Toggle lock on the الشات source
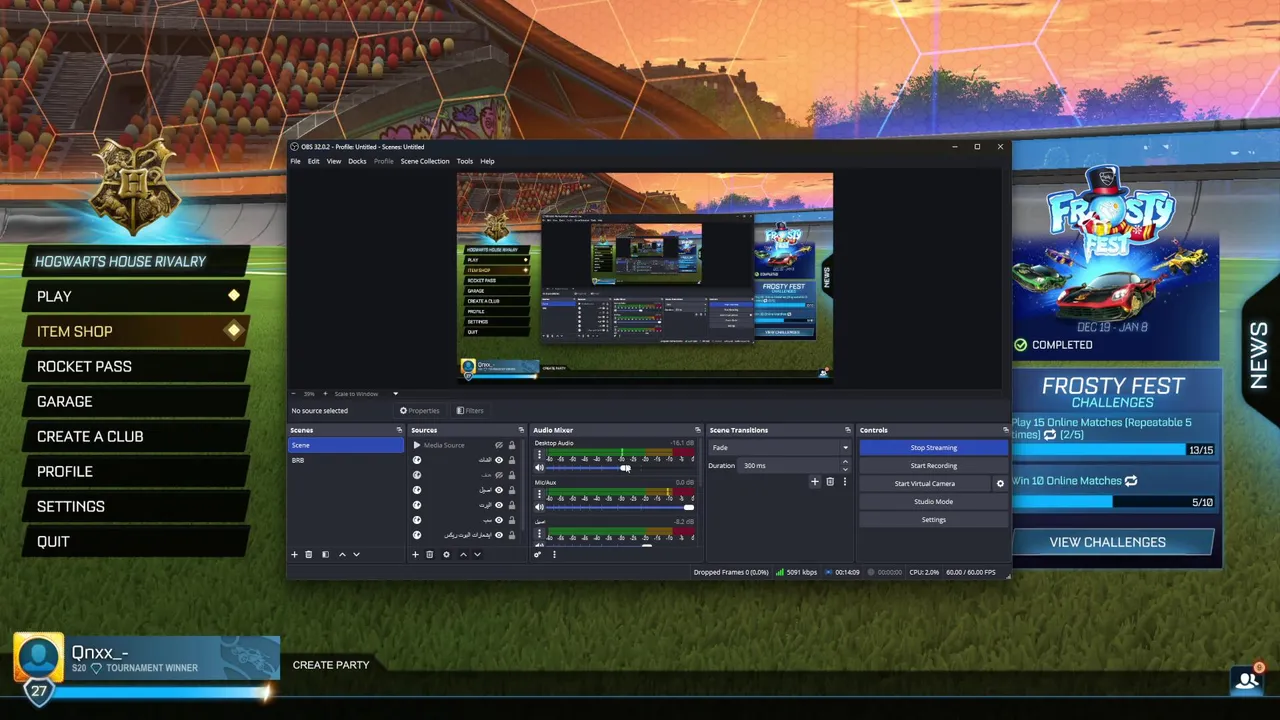This screenshot has width=1280, height=720. click(511, 460)
